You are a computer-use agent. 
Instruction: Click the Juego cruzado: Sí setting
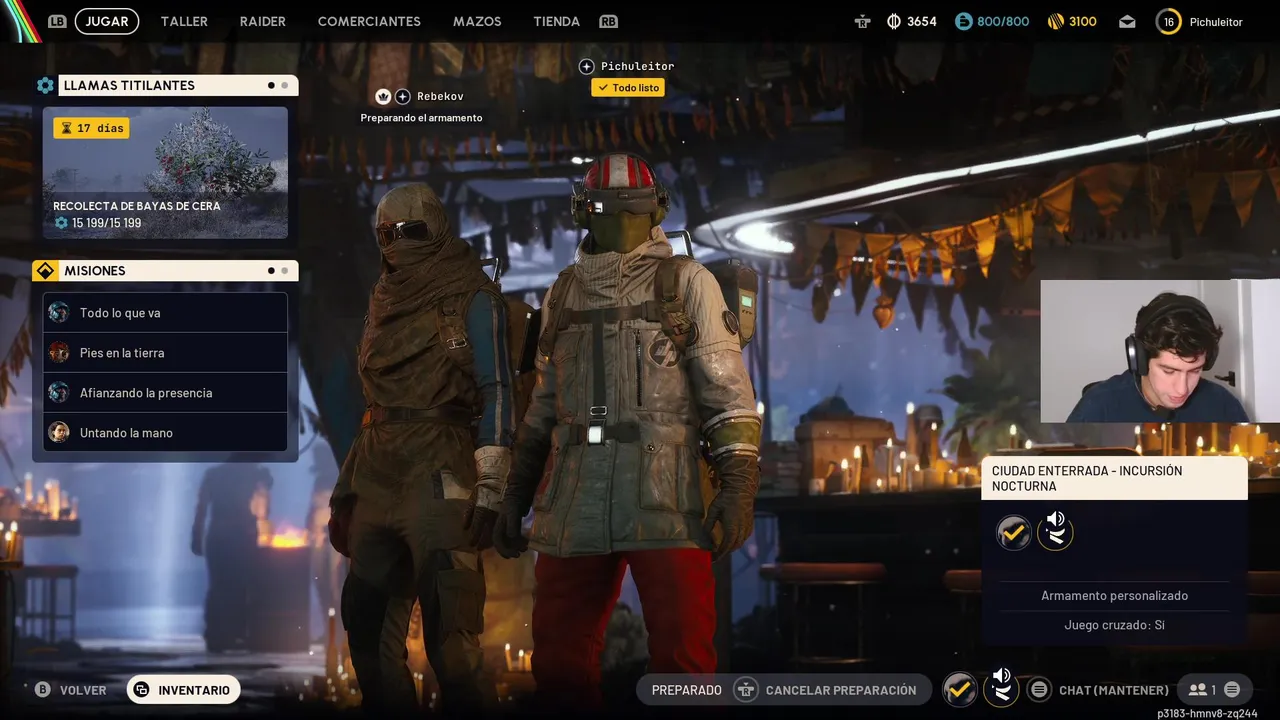1114,625
